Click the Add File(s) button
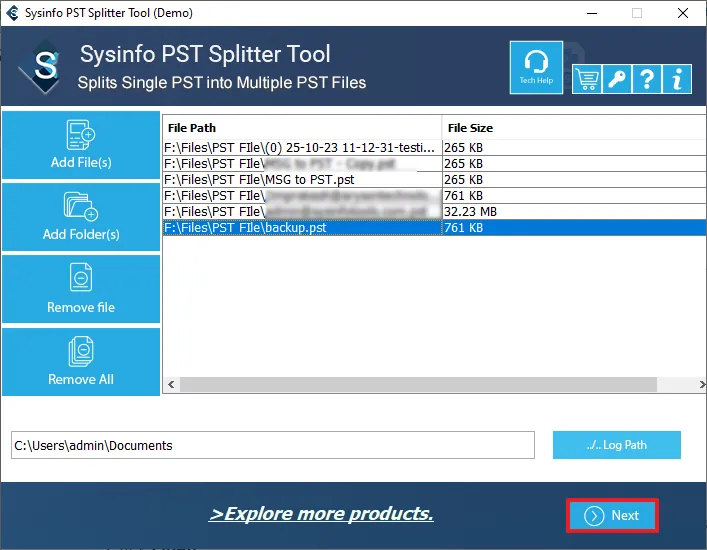This screenshot has width=707, height=550. coord(81,145)
